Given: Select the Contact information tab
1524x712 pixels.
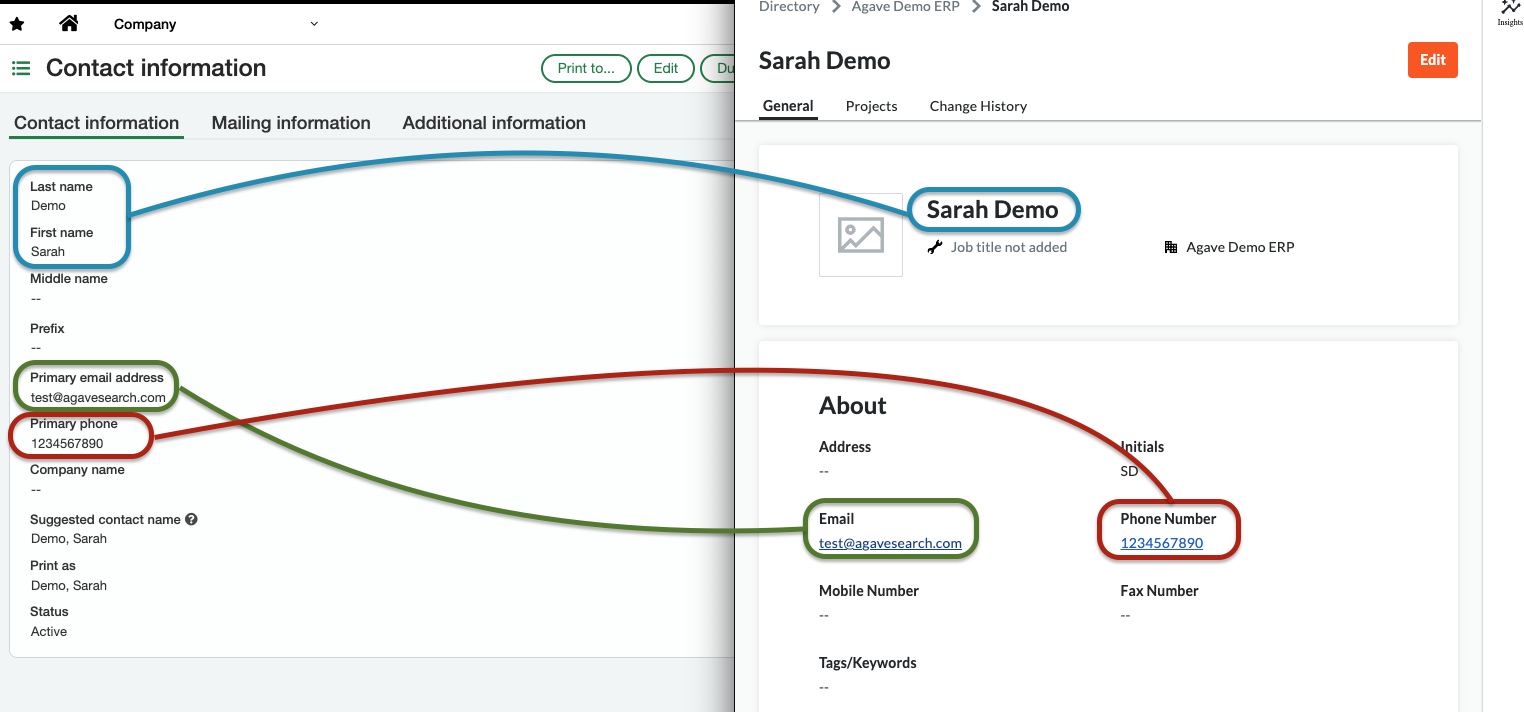Looking at the screenshot, I should (x=97, y=123).
